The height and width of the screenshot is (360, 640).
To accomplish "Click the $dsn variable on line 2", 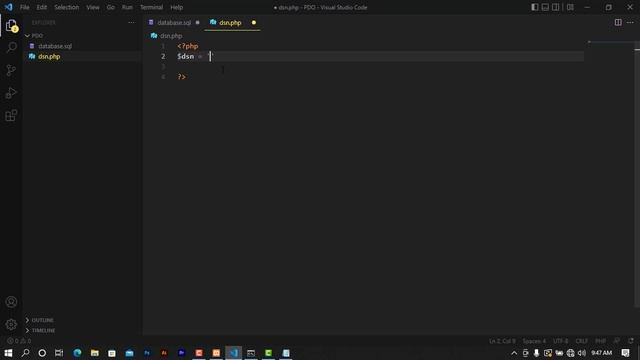I will tap(186, 56).
